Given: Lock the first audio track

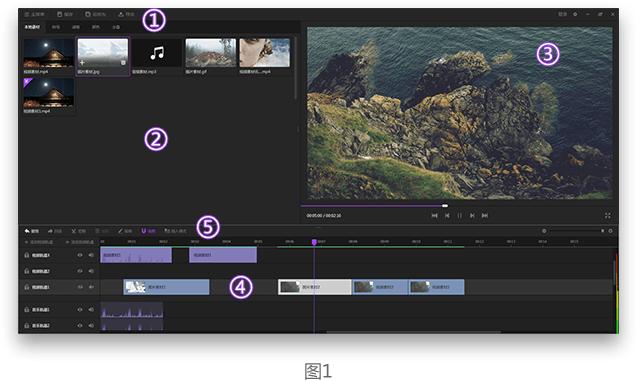Looking at the screenshot, I should [x=27, y=310].
